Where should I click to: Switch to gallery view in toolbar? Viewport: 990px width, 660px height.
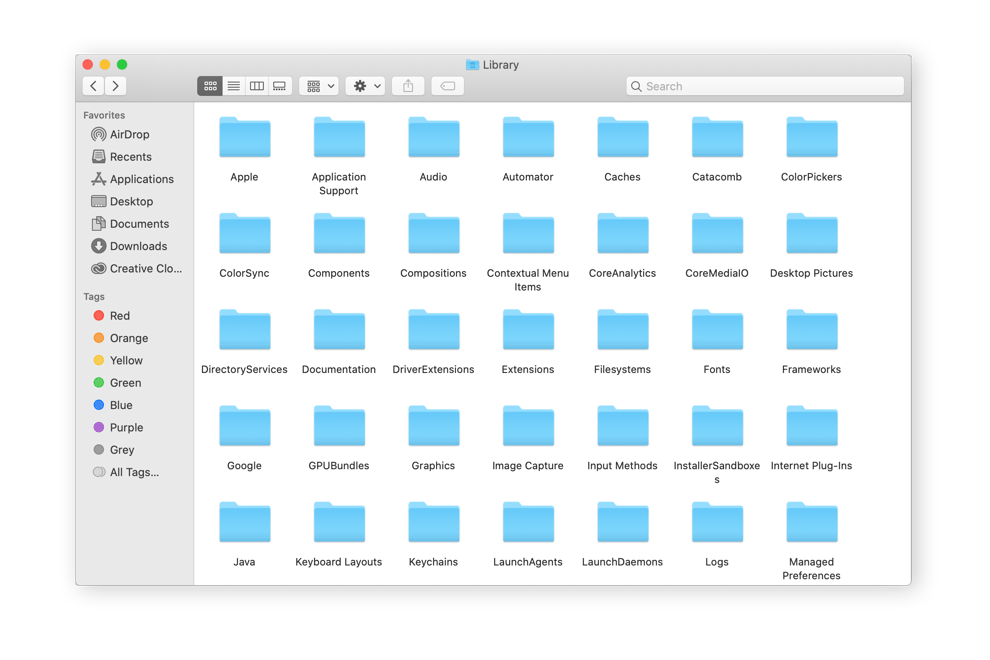pyautogui.click(x=279, y=86)
